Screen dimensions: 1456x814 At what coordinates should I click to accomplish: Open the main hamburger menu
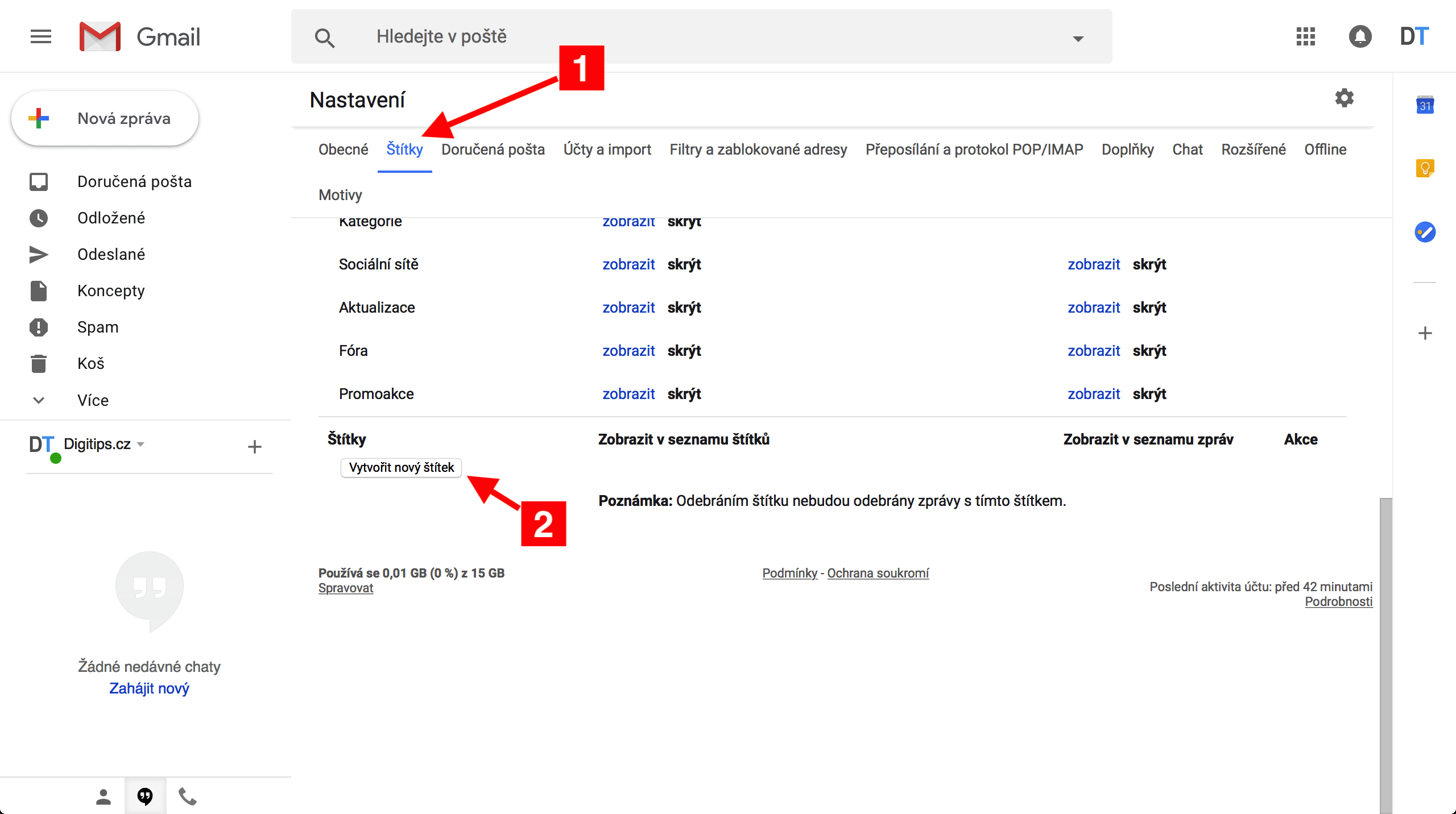[x=41, y=37]
